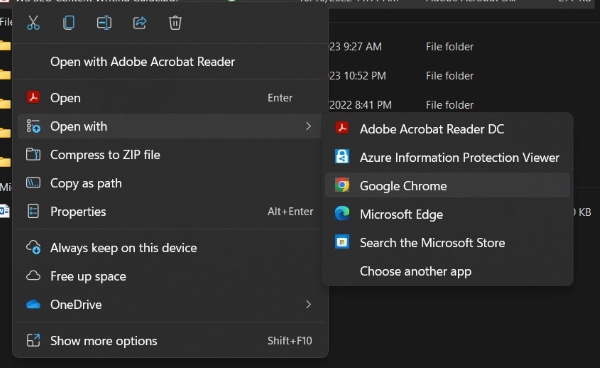Open Properties from context menu

[170, 212]
